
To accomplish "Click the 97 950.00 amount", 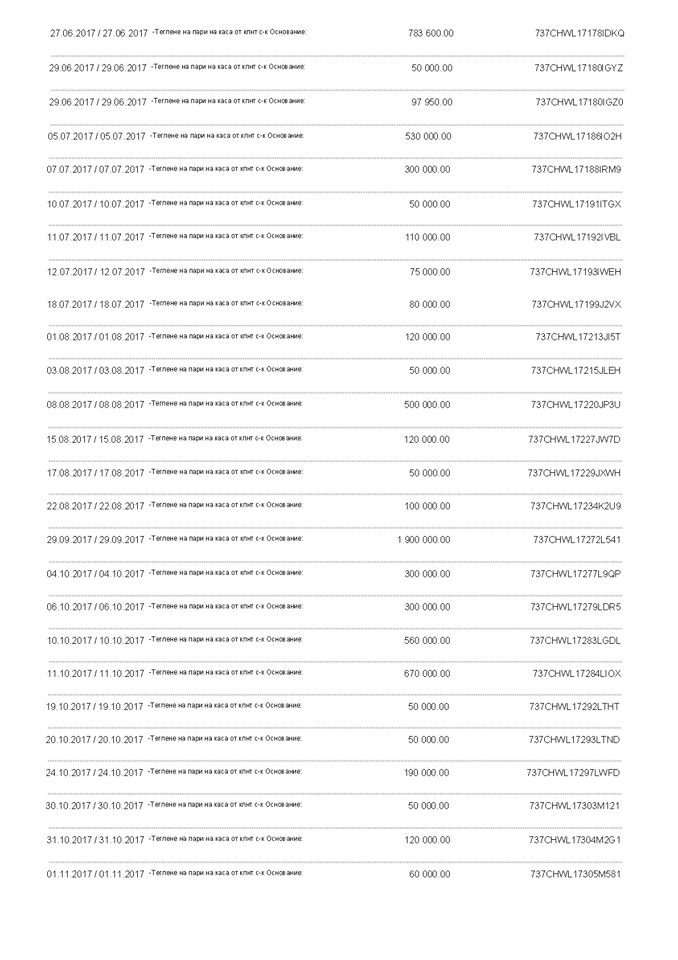I will (431, 102).
